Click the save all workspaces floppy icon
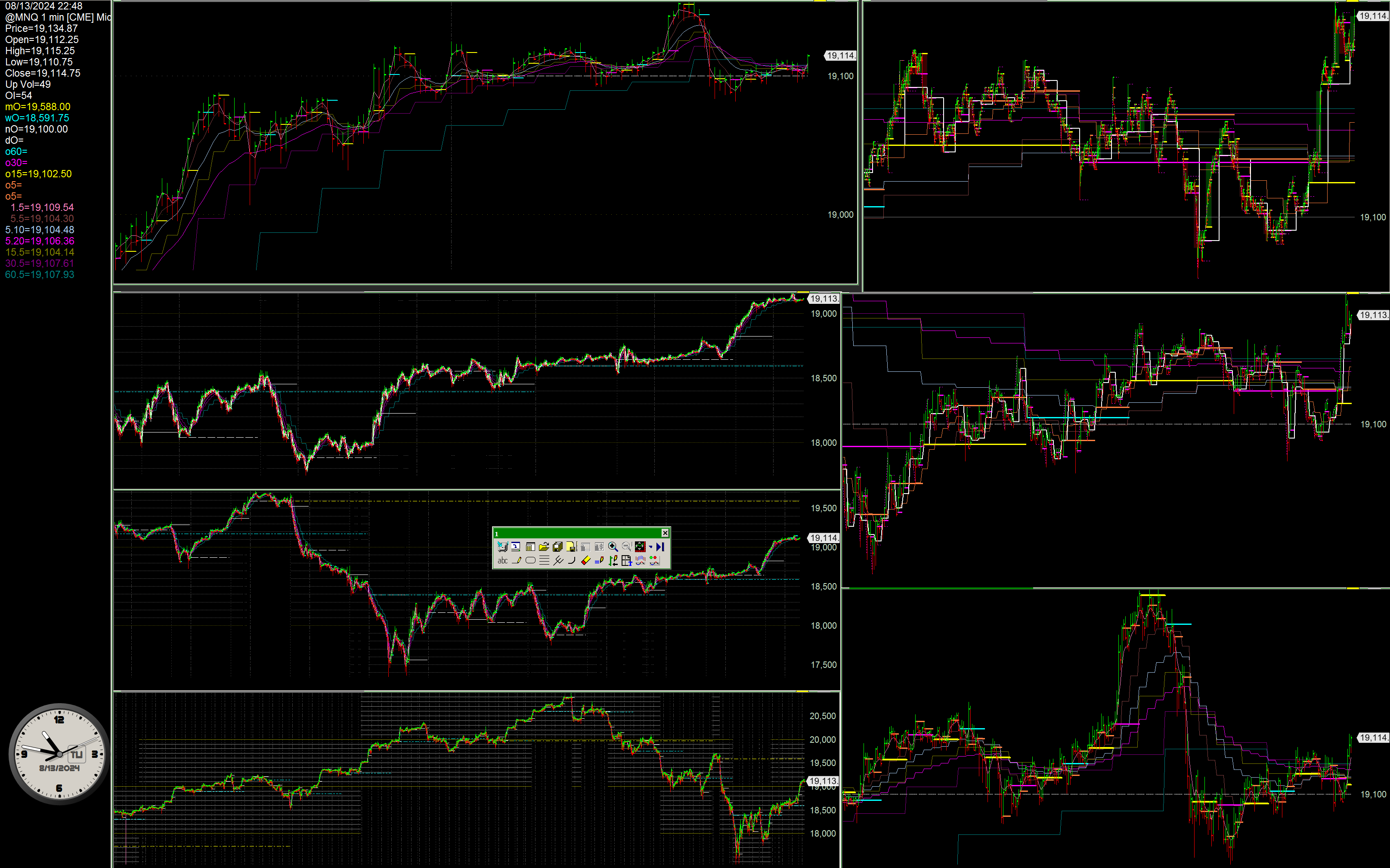The image size is (1390, 868). [557, 547]
